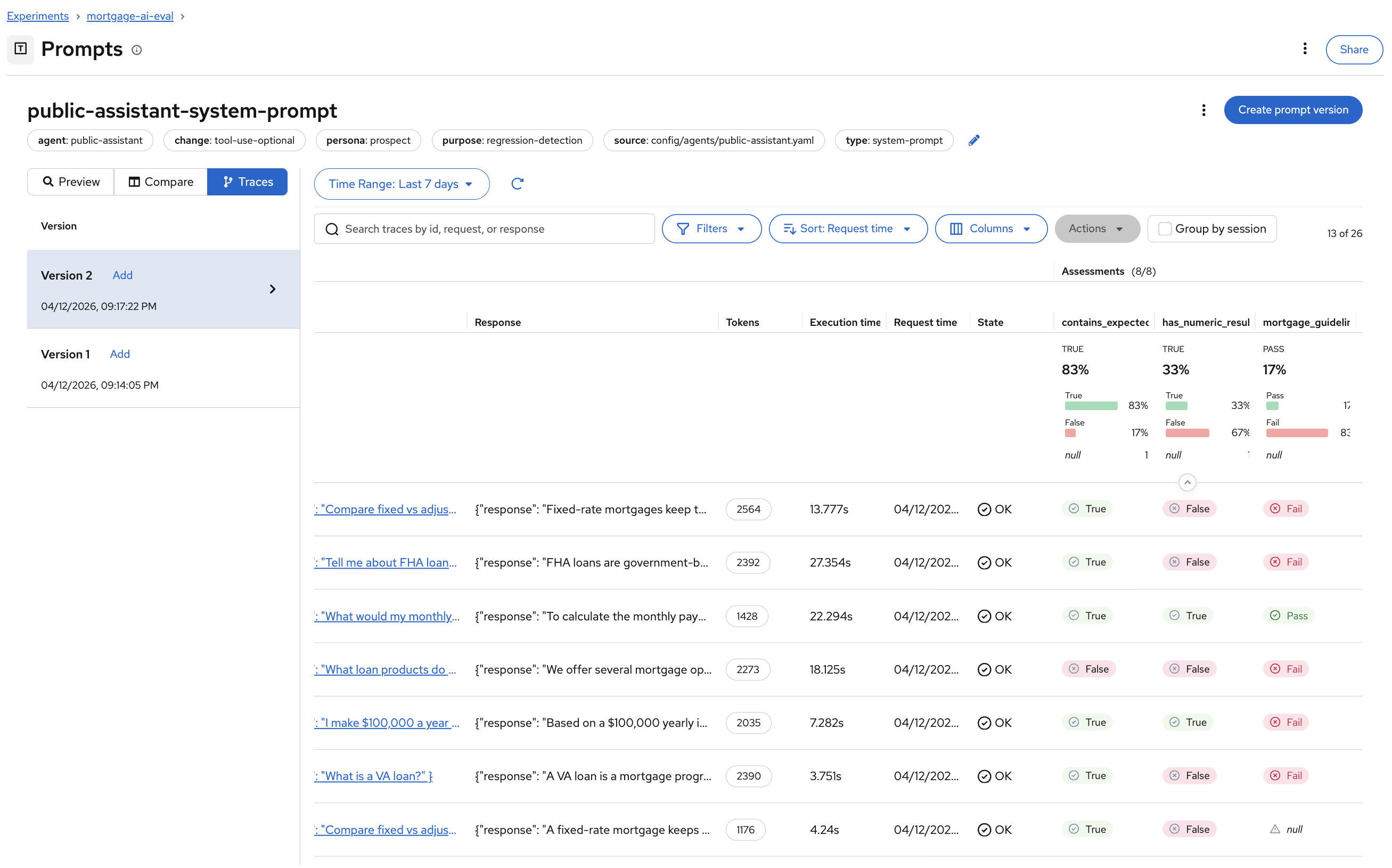This screenshot has height=868, width=1392.
Task: Open the Sort: Request time dropdown
Action: point(847,228)
